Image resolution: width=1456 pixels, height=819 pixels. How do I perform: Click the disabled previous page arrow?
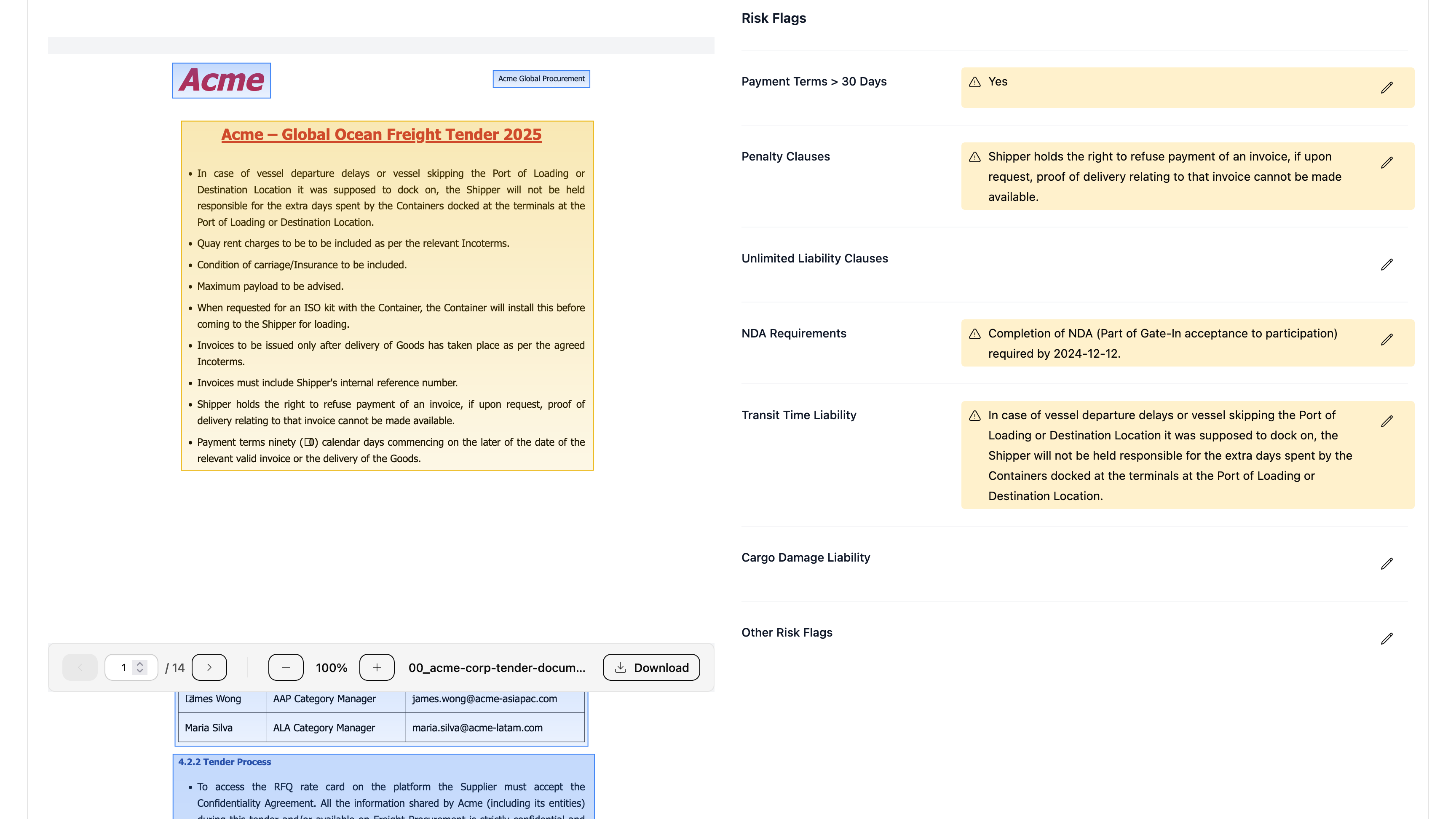point(80,667)
